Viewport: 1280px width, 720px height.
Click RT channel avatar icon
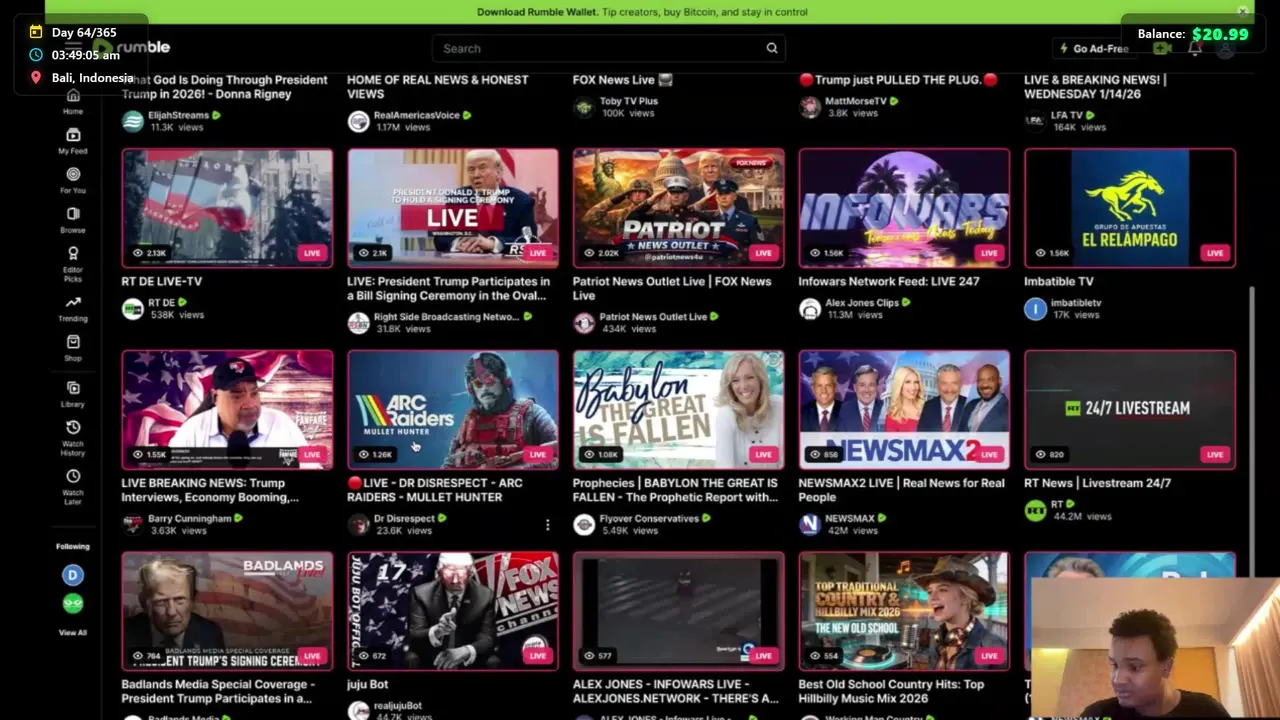(1035, 510)
